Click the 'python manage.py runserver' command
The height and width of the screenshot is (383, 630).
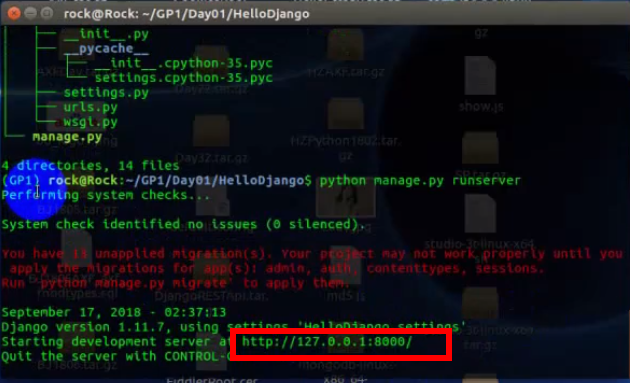pyautogui.click(x=420, y=180)
